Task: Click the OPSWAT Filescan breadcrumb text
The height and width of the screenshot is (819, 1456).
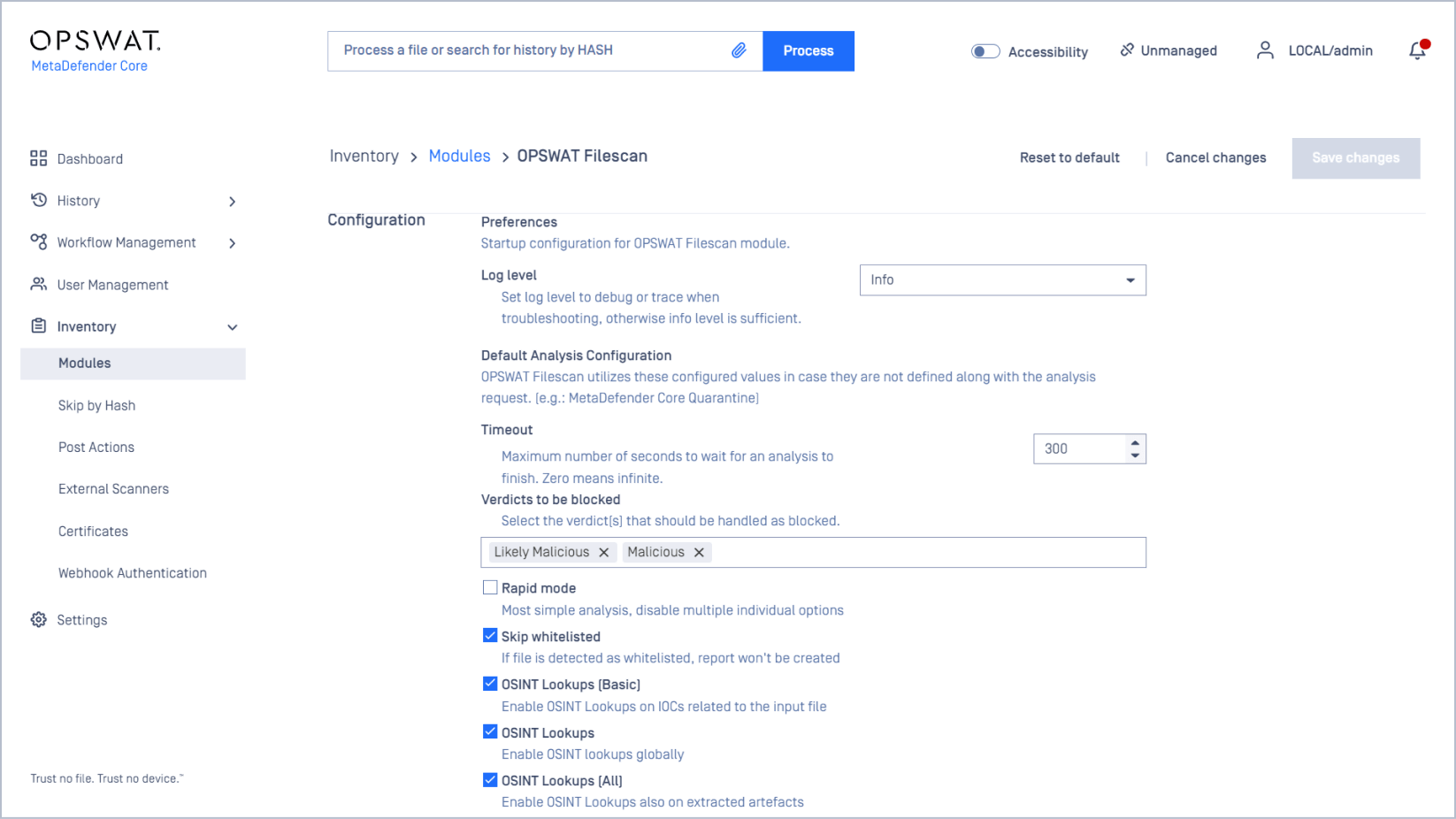Action: click(x=582, y=156)
